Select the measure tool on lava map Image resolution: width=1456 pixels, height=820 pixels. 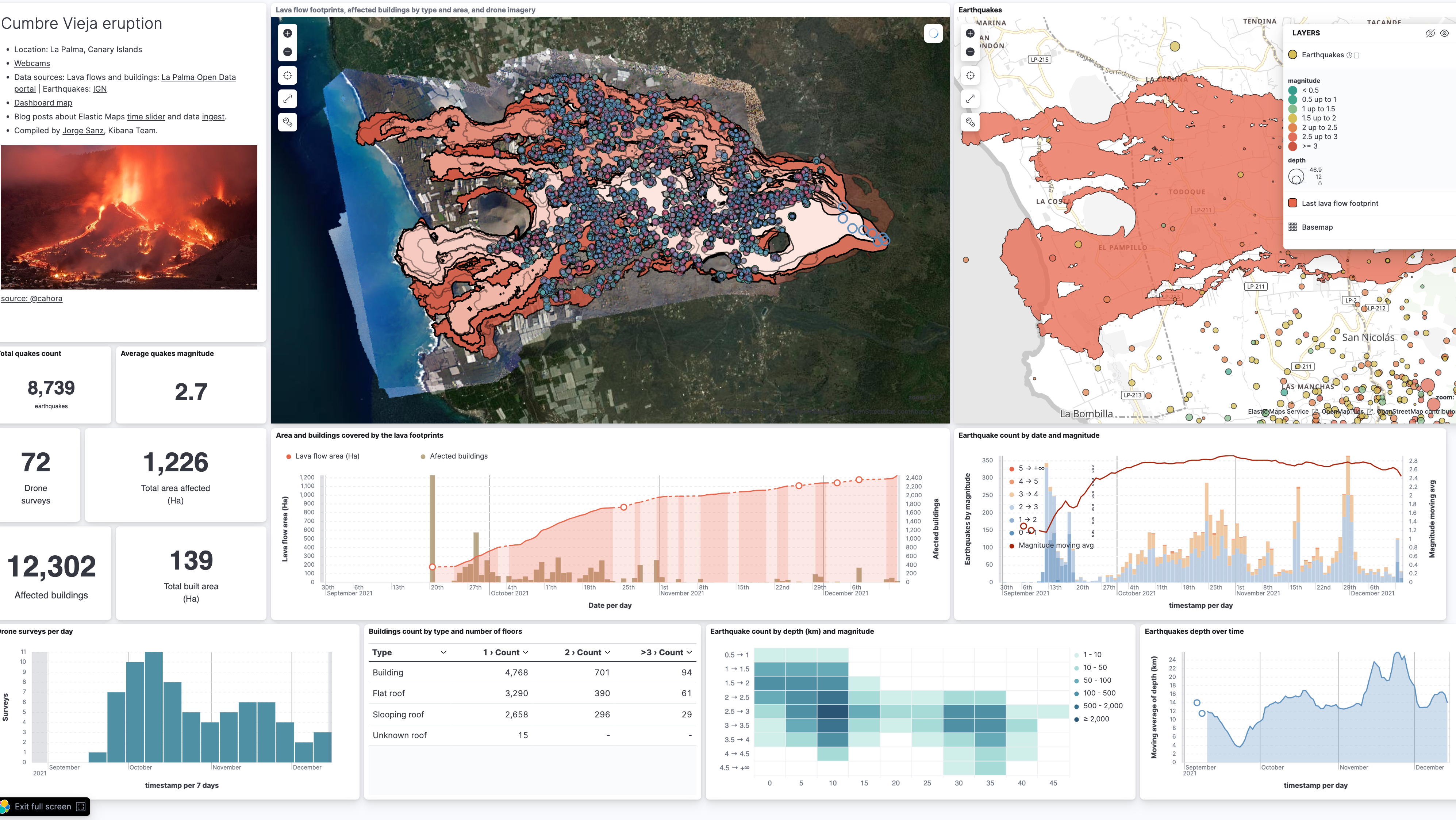(x=289, y=100)
